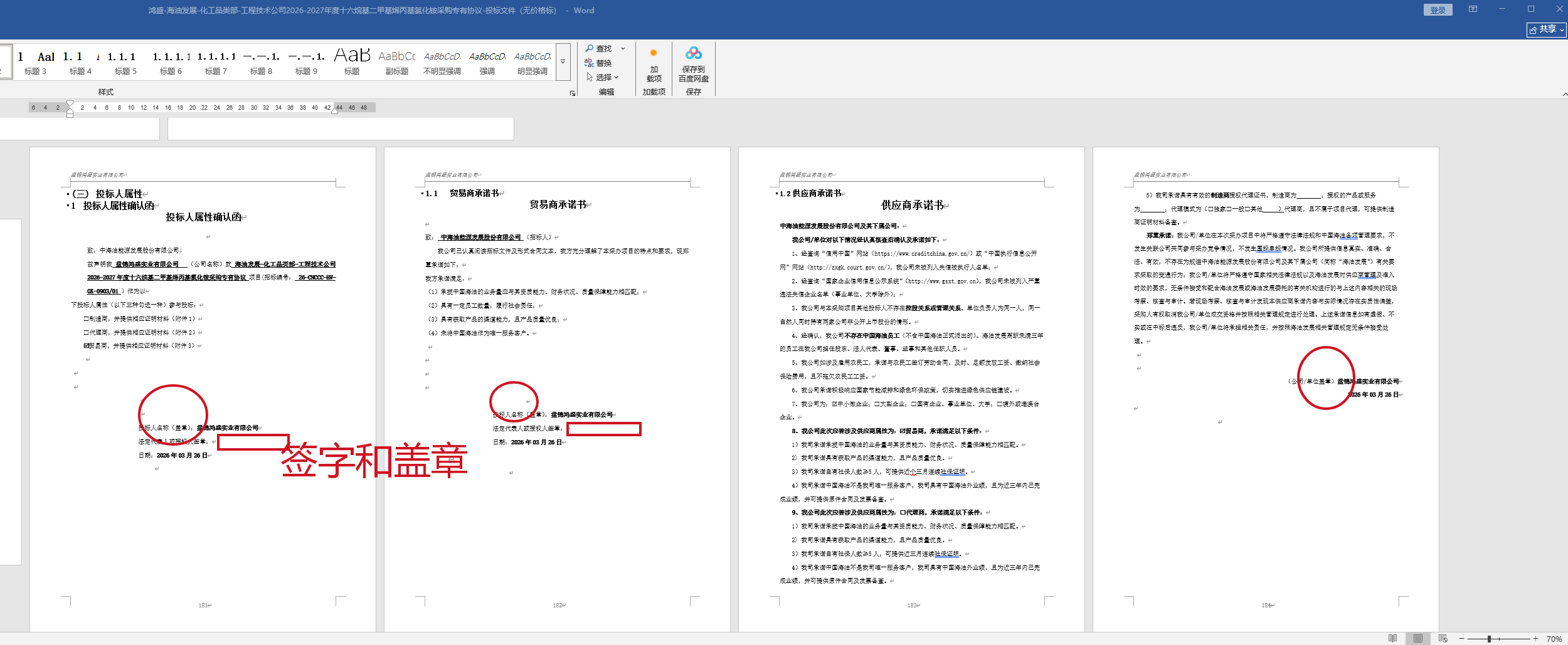Apply the 标题 4 style
The height and width of the screenshot is (645, 1568).
click(x=80, y=62)
